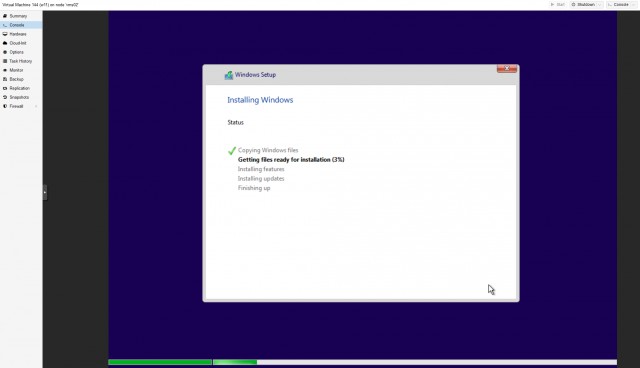Click the "Status" label
This screenshot has width=640, height=368.
[236, 122]
